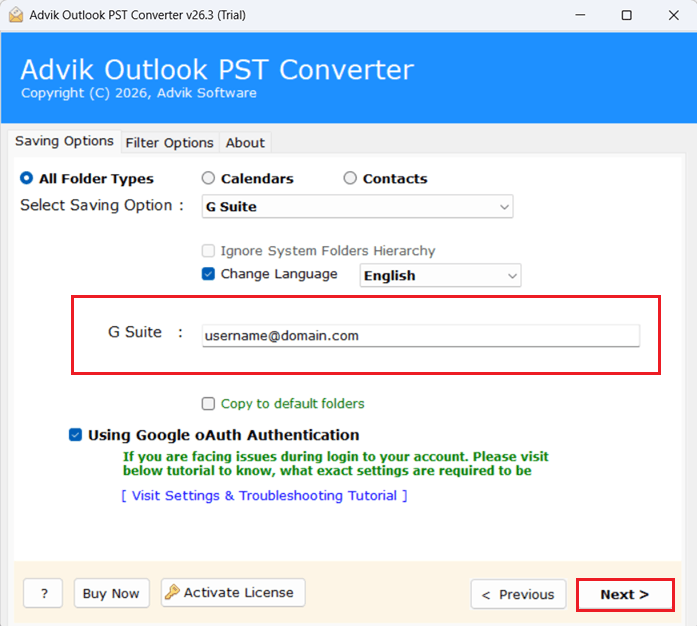Toggle Using Google oAuth Authentication checkbox
The width and height of the screenshot is (697, 626).
[x=75, y=435]
